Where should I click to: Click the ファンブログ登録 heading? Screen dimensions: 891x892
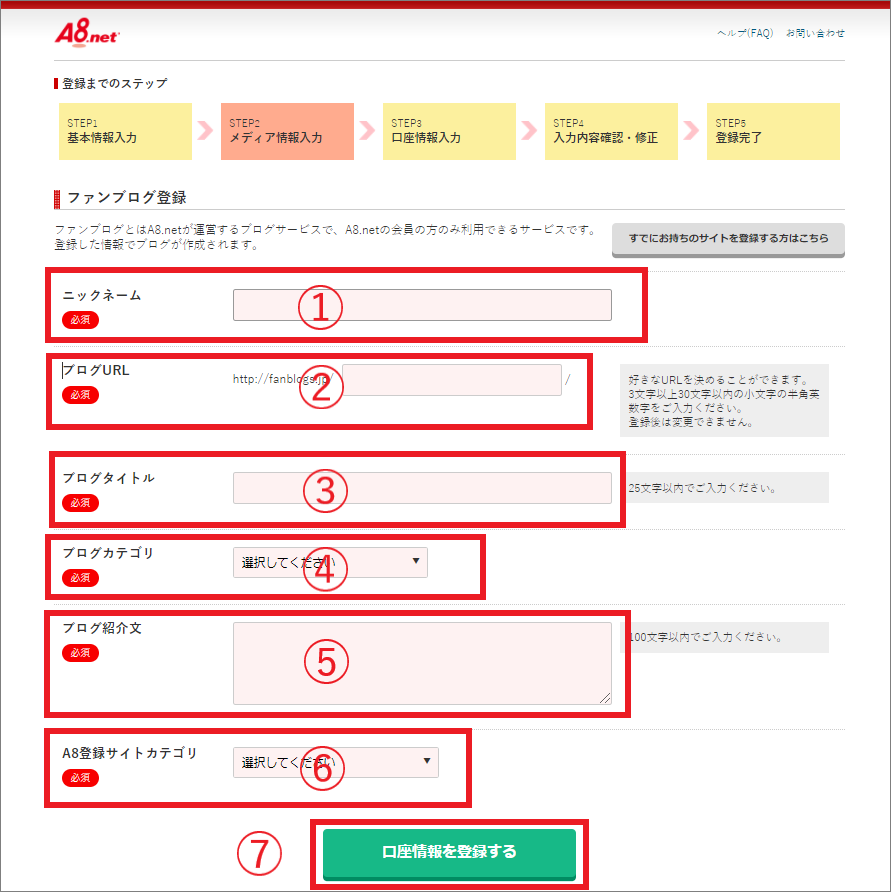(x=127, y=197)
